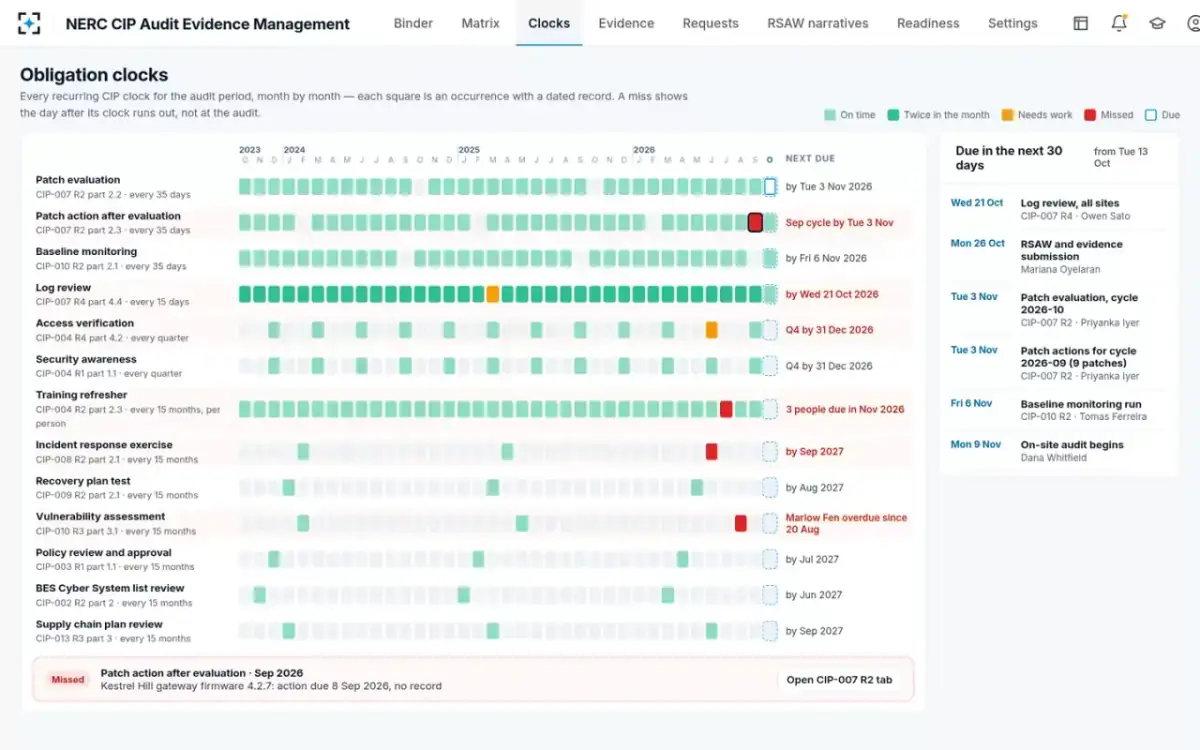The width and height of the screenshot is (1200, 750).
Task: Click the Missed badge in the bottom alert
Action: pos(68,680)
